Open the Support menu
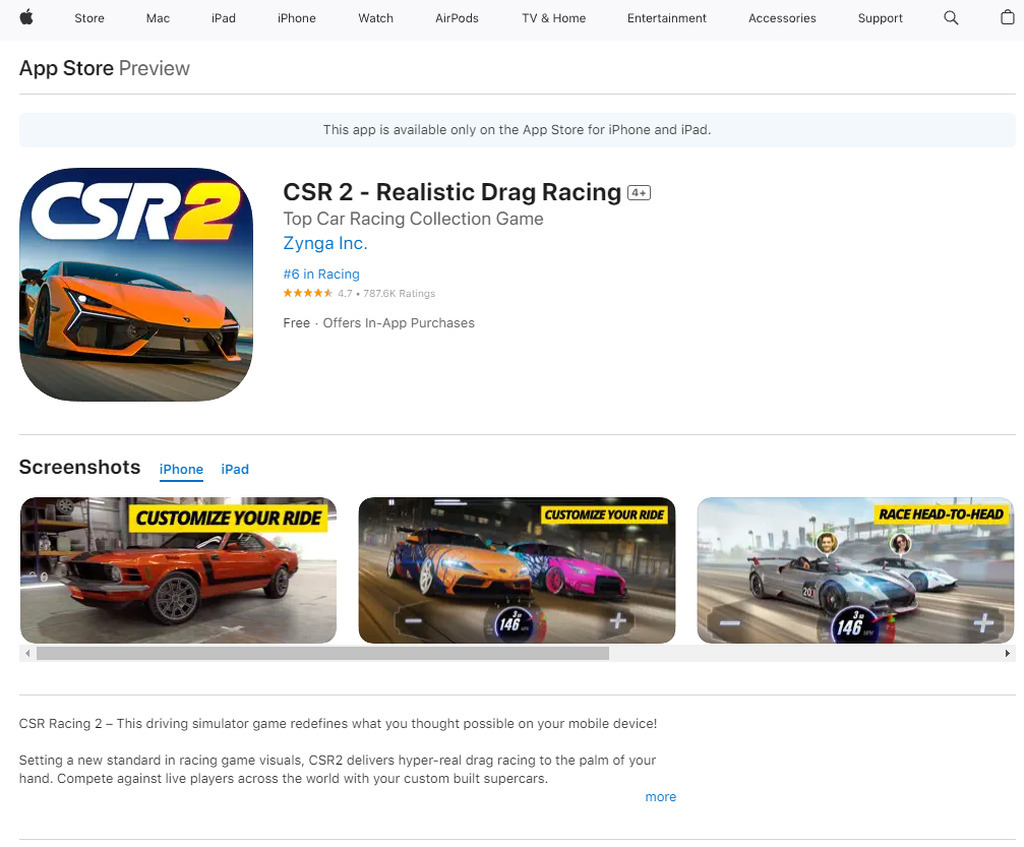 tap(880, 18)
